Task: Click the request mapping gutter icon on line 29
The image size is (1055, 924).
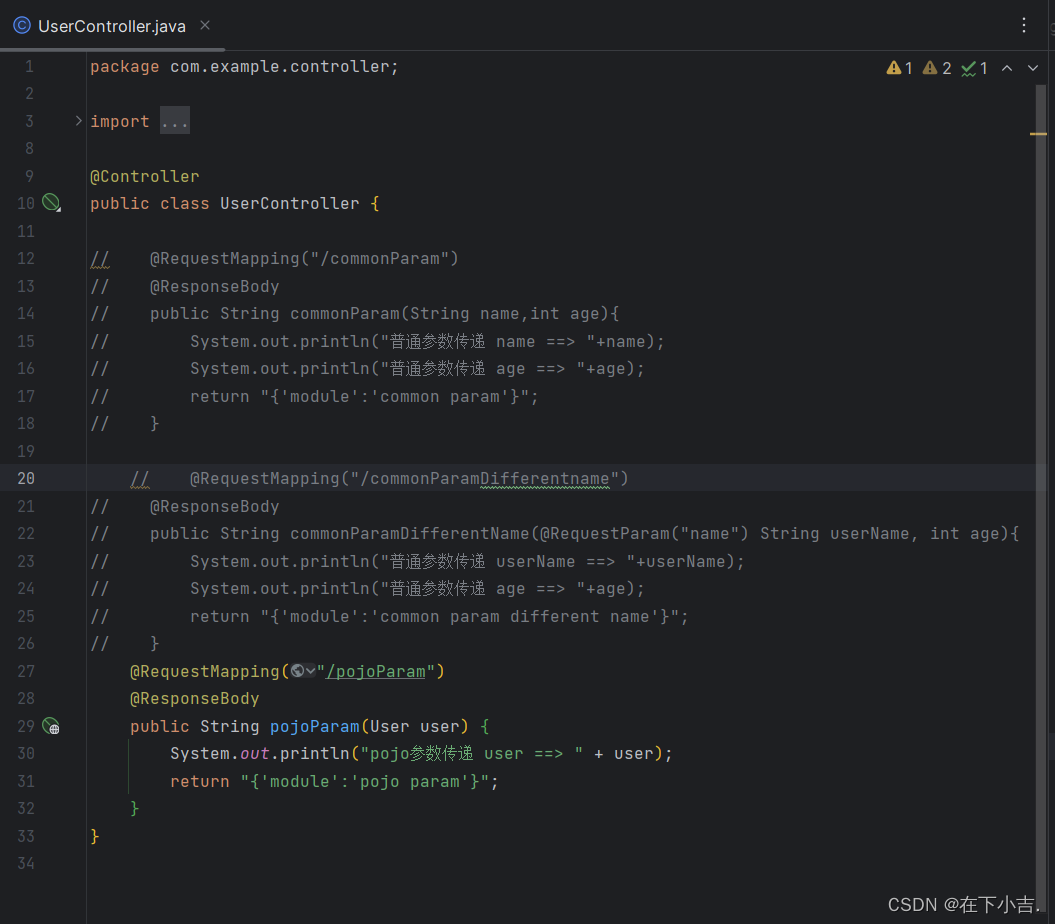Action: (51, 726)
